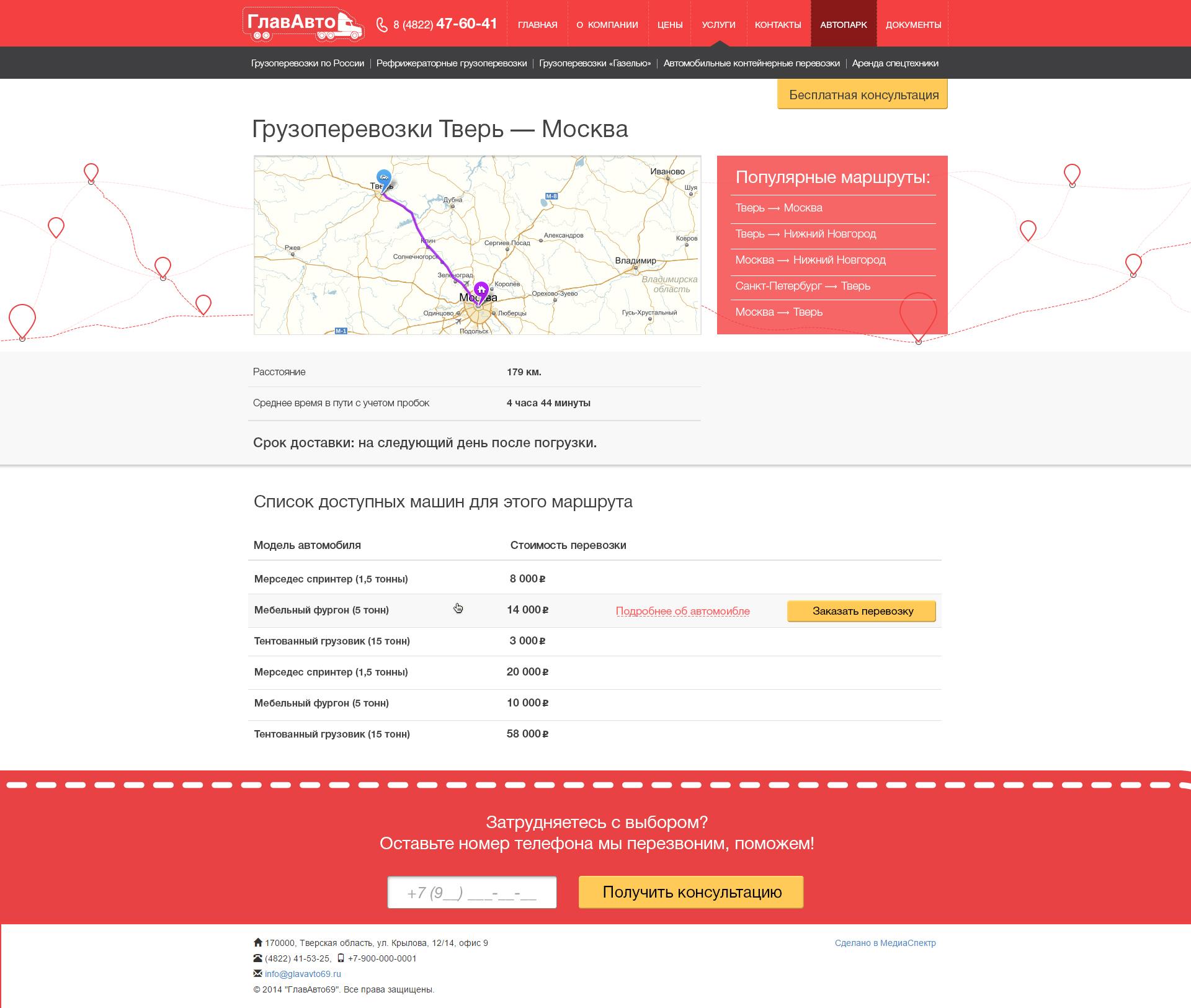1191x1008 pixels.
Task: Open the Москва → Тверь route page
Action: (x=779, y=312)
